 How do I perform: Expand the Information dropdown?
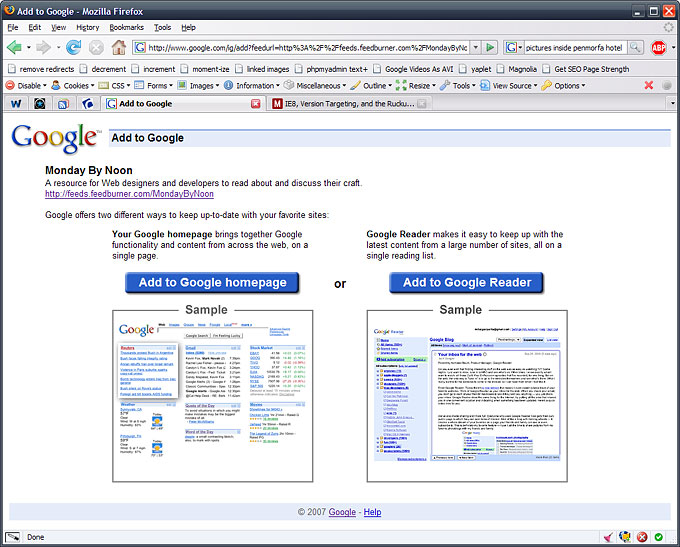tap(252, 85)
